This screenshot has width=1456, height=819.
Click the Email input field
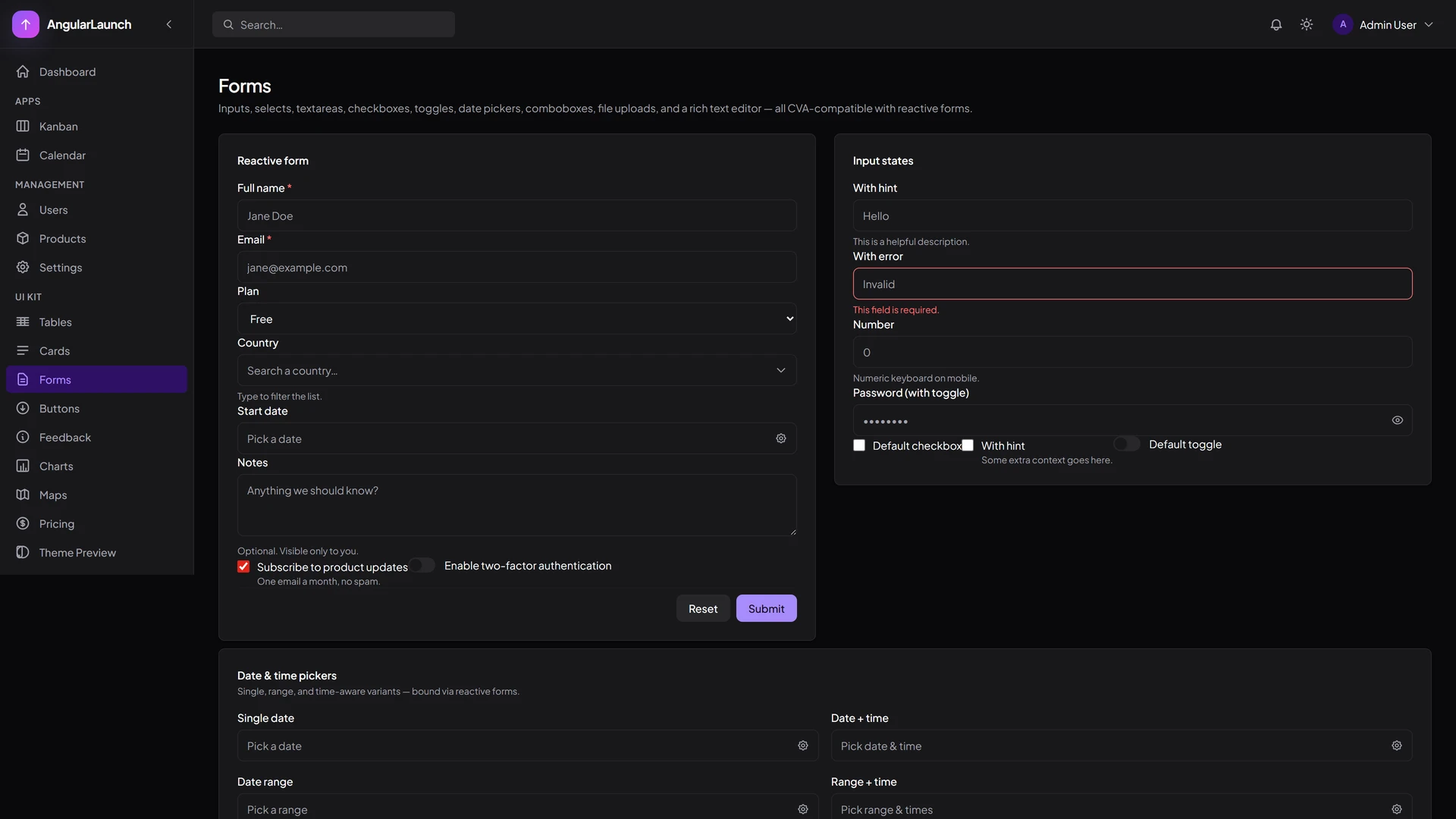(517, 267)
